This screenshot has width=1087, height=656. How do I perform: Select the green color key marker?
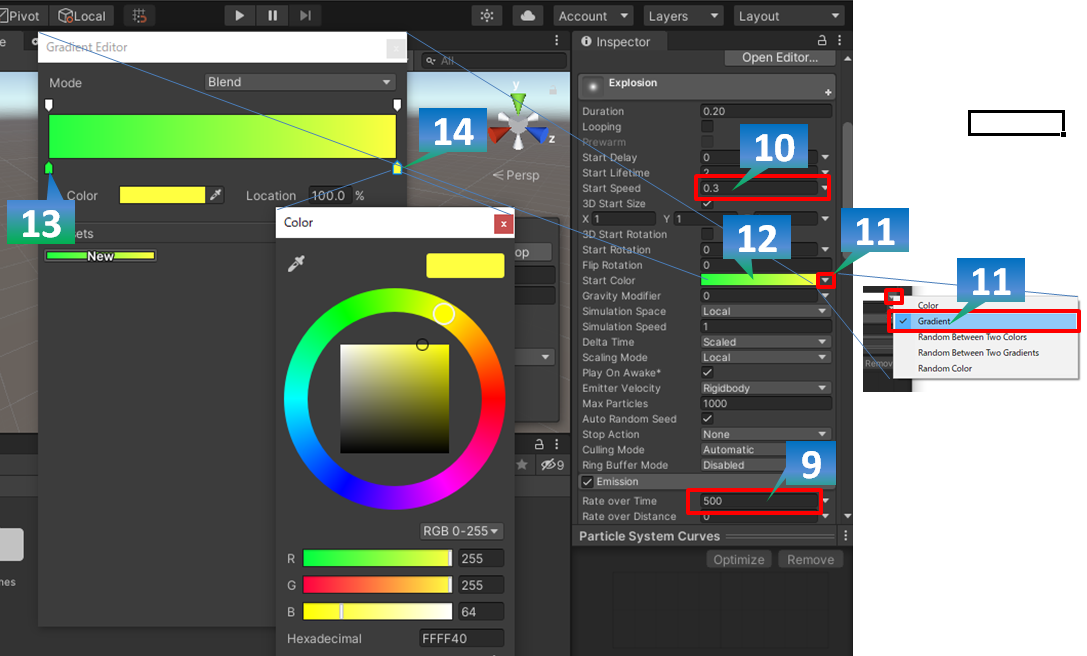coord(49,168)
